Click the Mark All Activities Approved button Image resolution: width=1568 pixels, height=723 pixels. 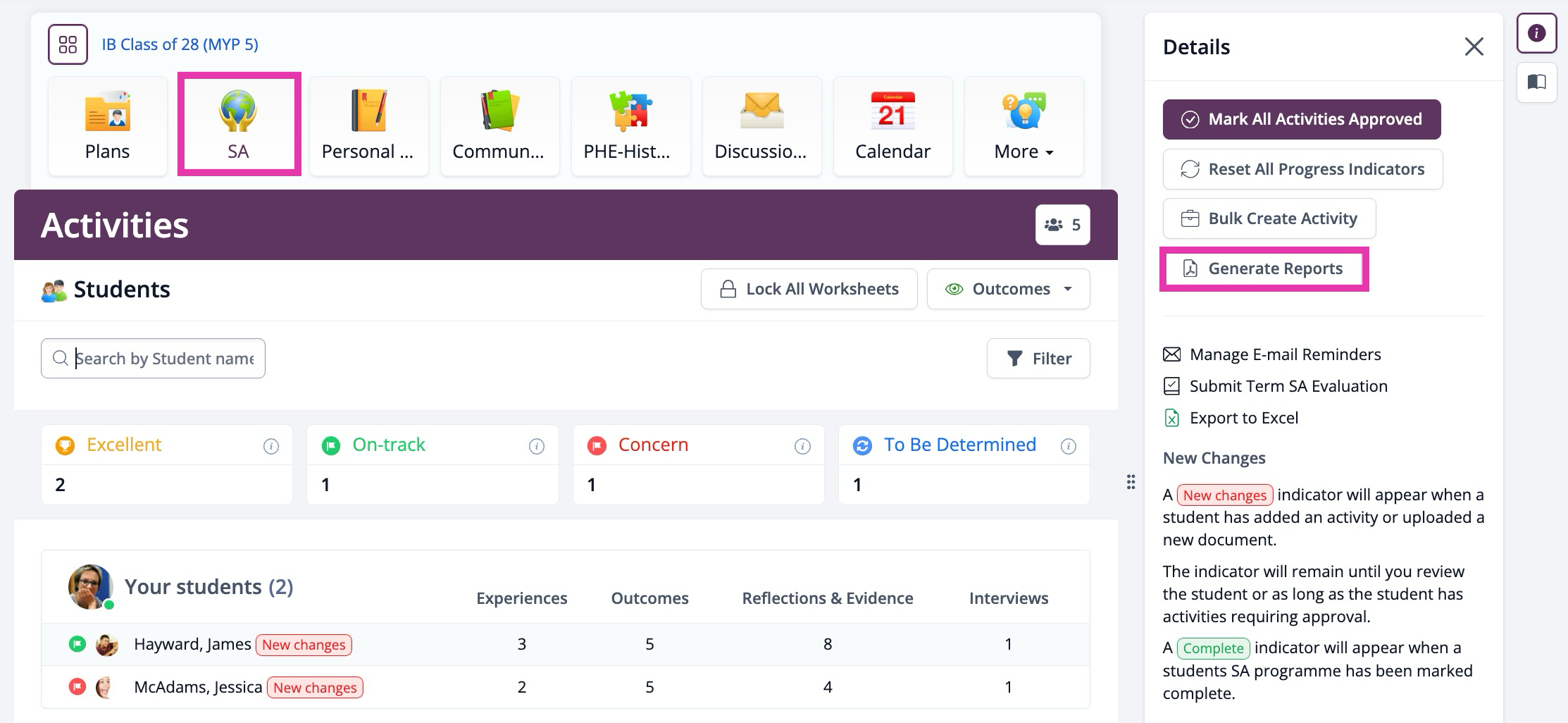1301,119
